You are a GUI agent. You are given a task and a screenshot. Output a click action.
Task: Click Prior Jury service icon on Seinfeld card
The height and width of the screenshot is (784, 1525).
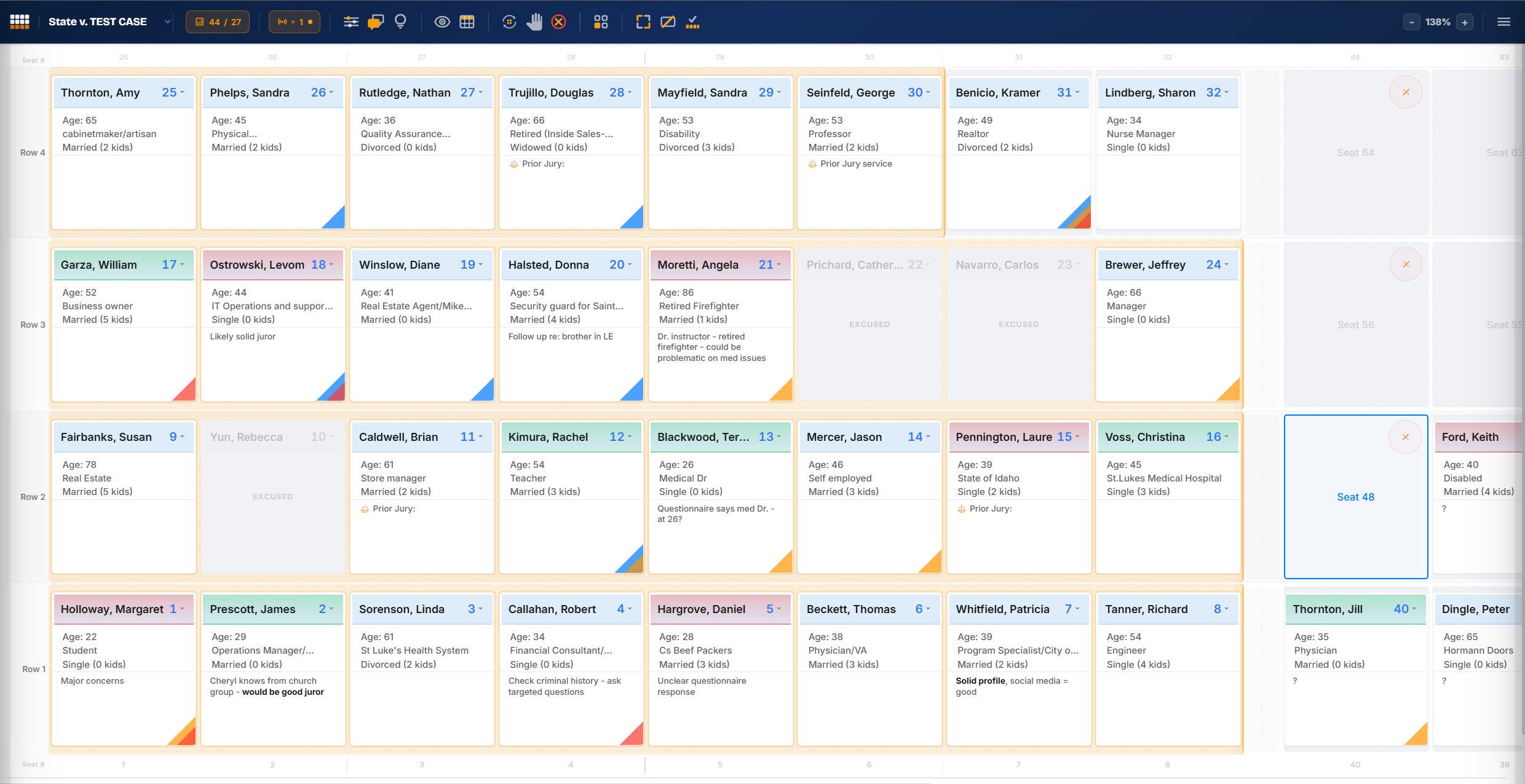[x=812, y=164]
